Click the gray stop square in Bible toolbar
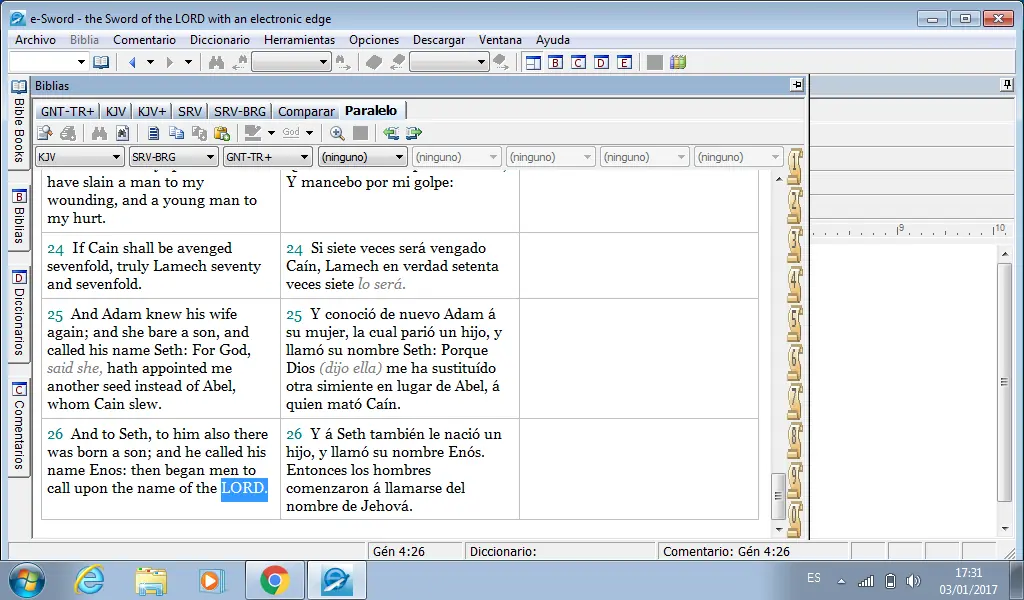Image resolution: width=1024 pixels, height=600 pixels. [x=360, y=133]
